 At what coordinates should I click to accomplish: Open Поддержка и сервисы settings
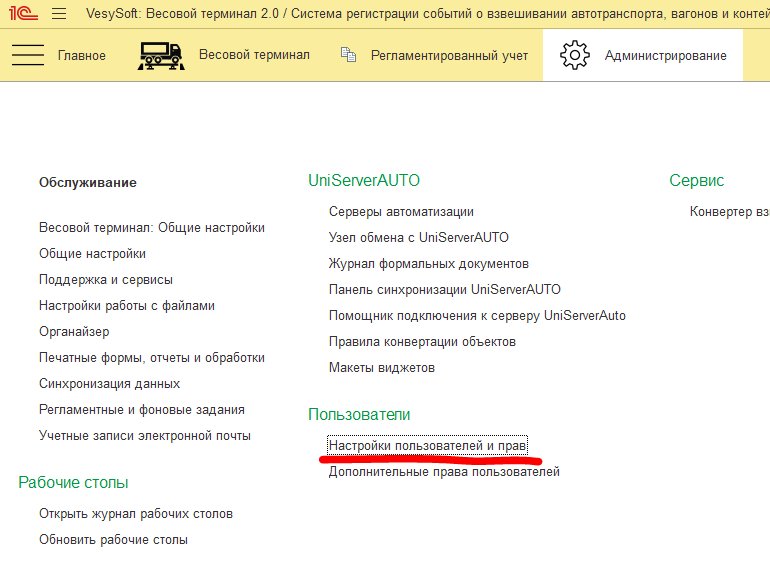click(106, 280)
